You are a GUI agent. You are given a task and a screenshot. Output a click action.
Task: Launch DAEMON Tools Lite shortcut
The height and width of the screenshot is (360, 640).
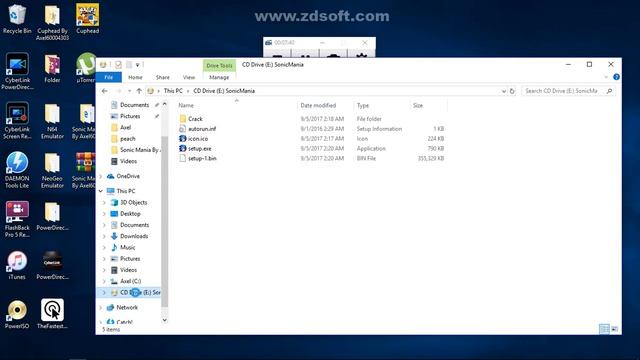(17, 170)
